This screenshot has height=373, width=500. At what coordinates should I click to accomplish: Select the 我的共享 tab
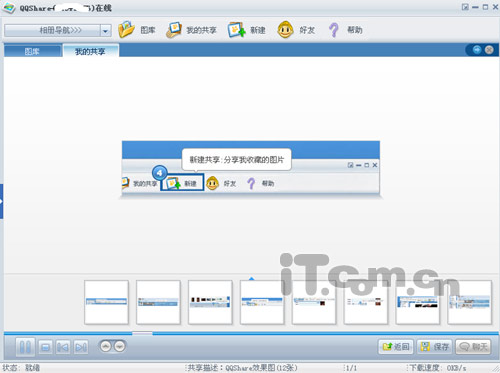[90, 51]
